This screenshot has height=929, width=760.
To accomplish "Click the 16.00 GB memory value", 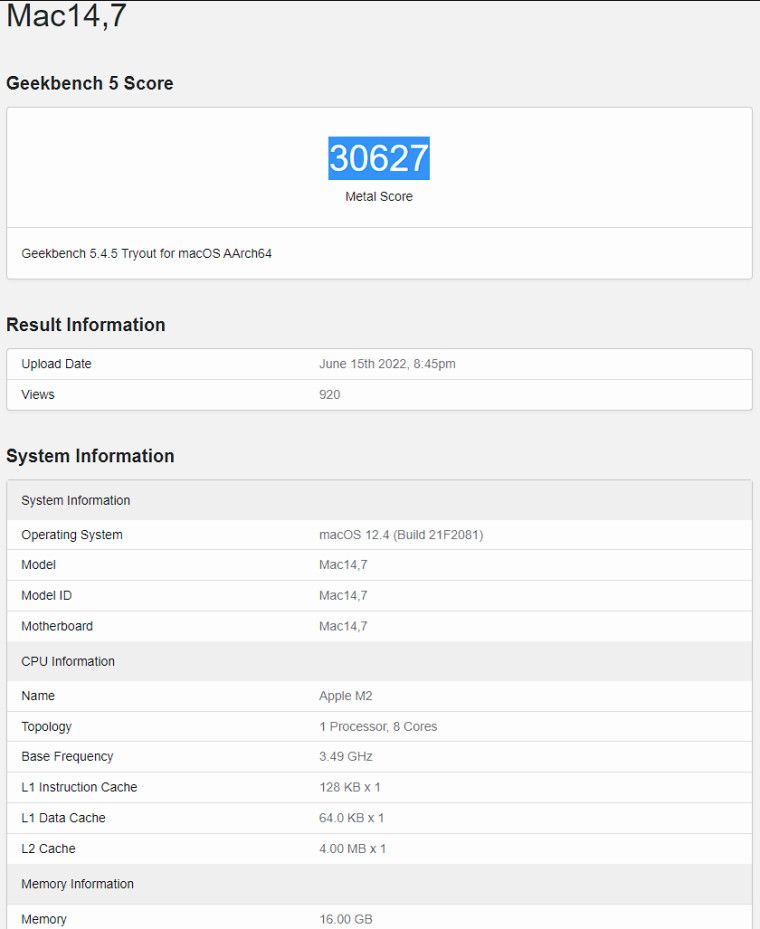I will [346, 920].
